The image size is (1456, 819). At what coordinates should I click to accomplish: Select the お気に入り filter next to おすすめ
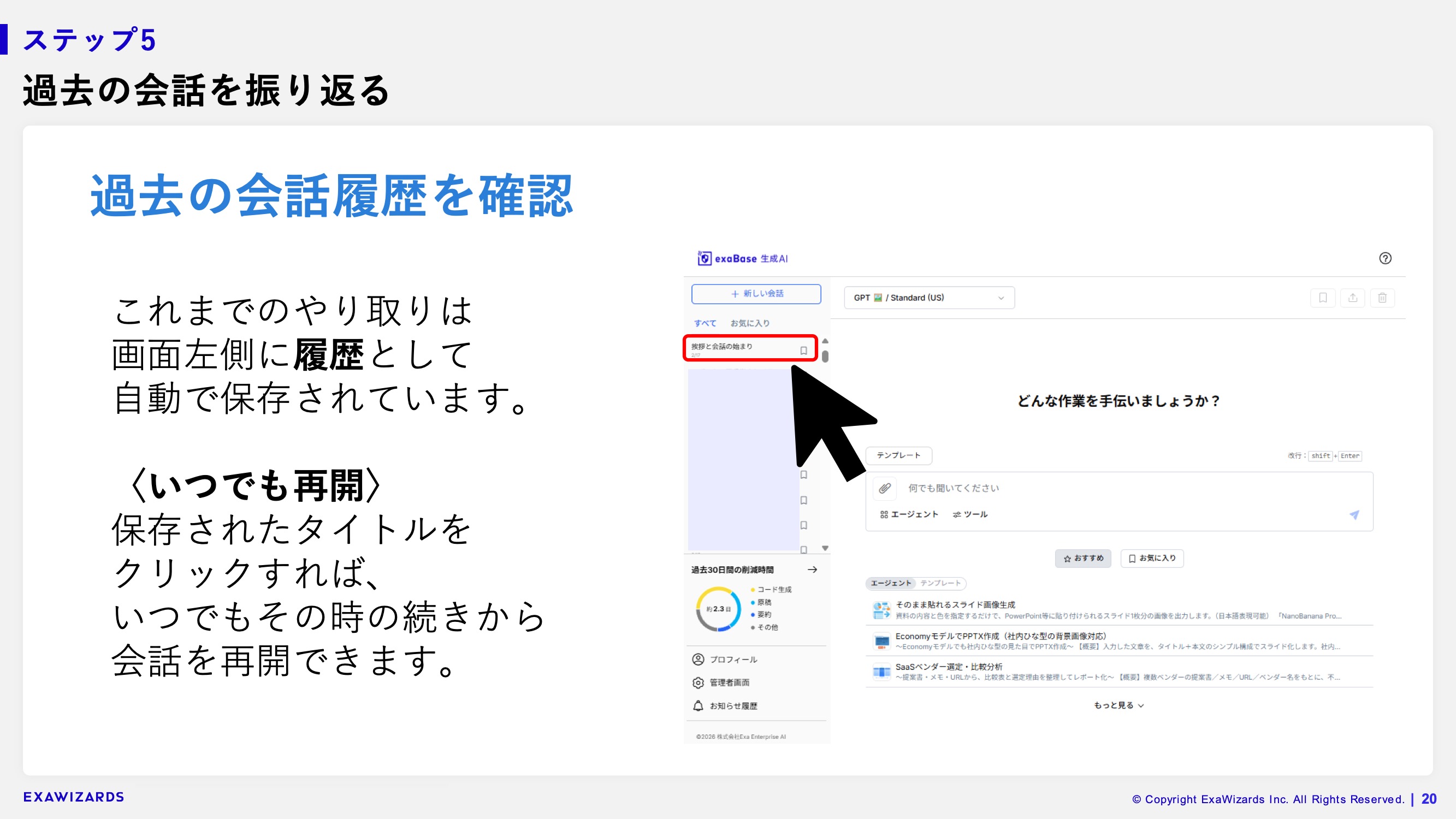click(x=1151, y=559)
